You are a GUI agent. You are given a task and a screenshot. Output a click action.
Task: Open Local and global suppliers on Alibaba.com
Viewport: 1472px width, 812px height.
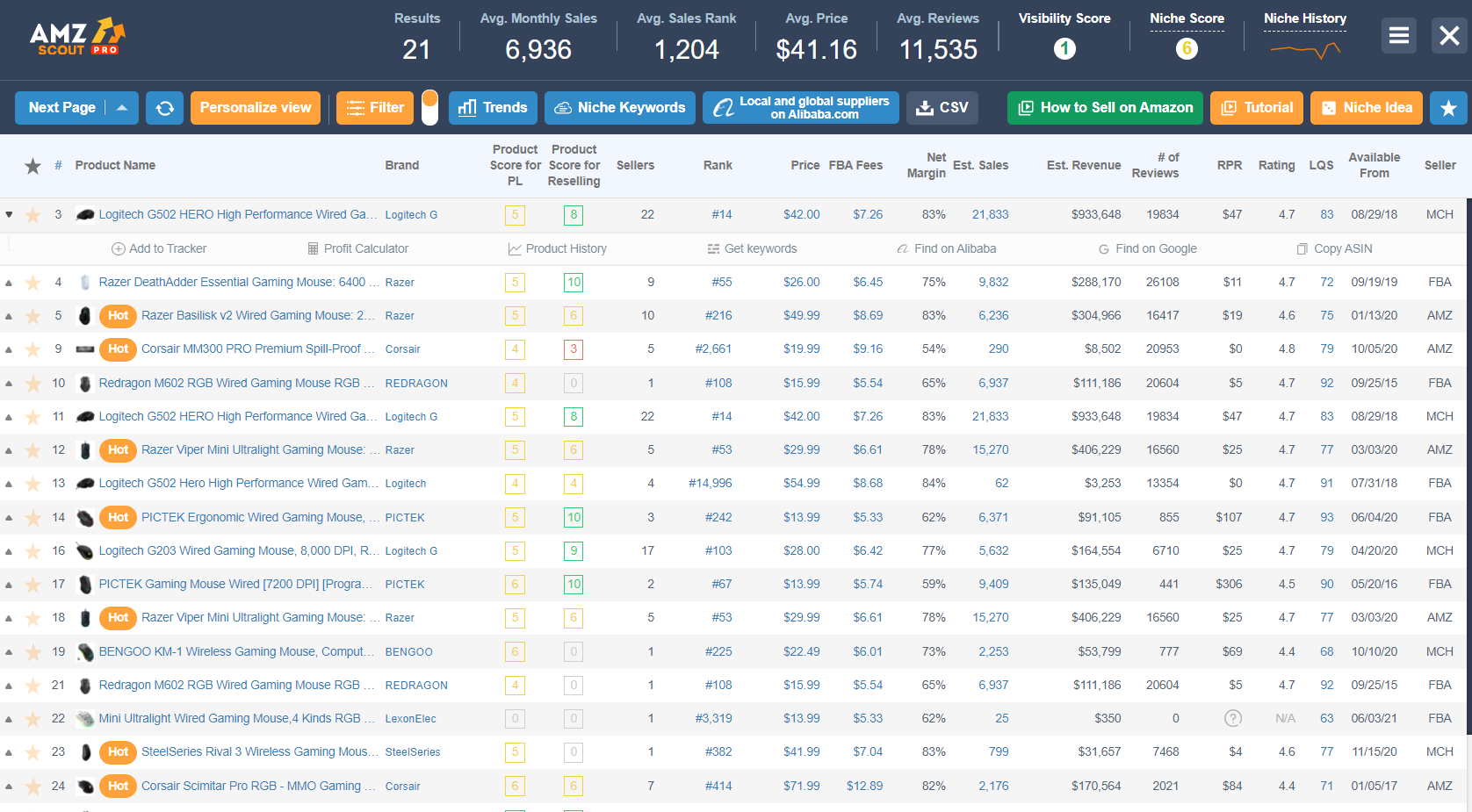801,108
